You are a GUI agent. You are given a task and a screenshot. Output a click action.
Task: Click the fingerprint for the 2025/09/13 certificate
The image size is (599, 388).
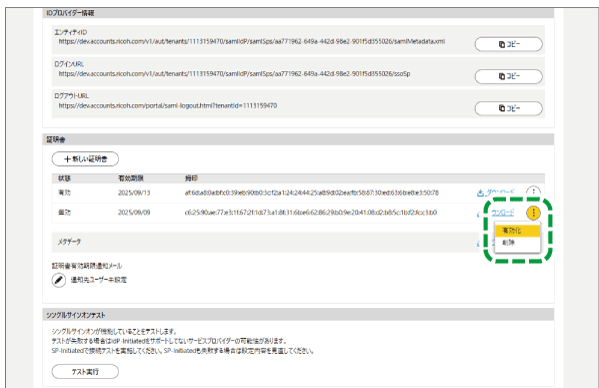click(312, 193)
